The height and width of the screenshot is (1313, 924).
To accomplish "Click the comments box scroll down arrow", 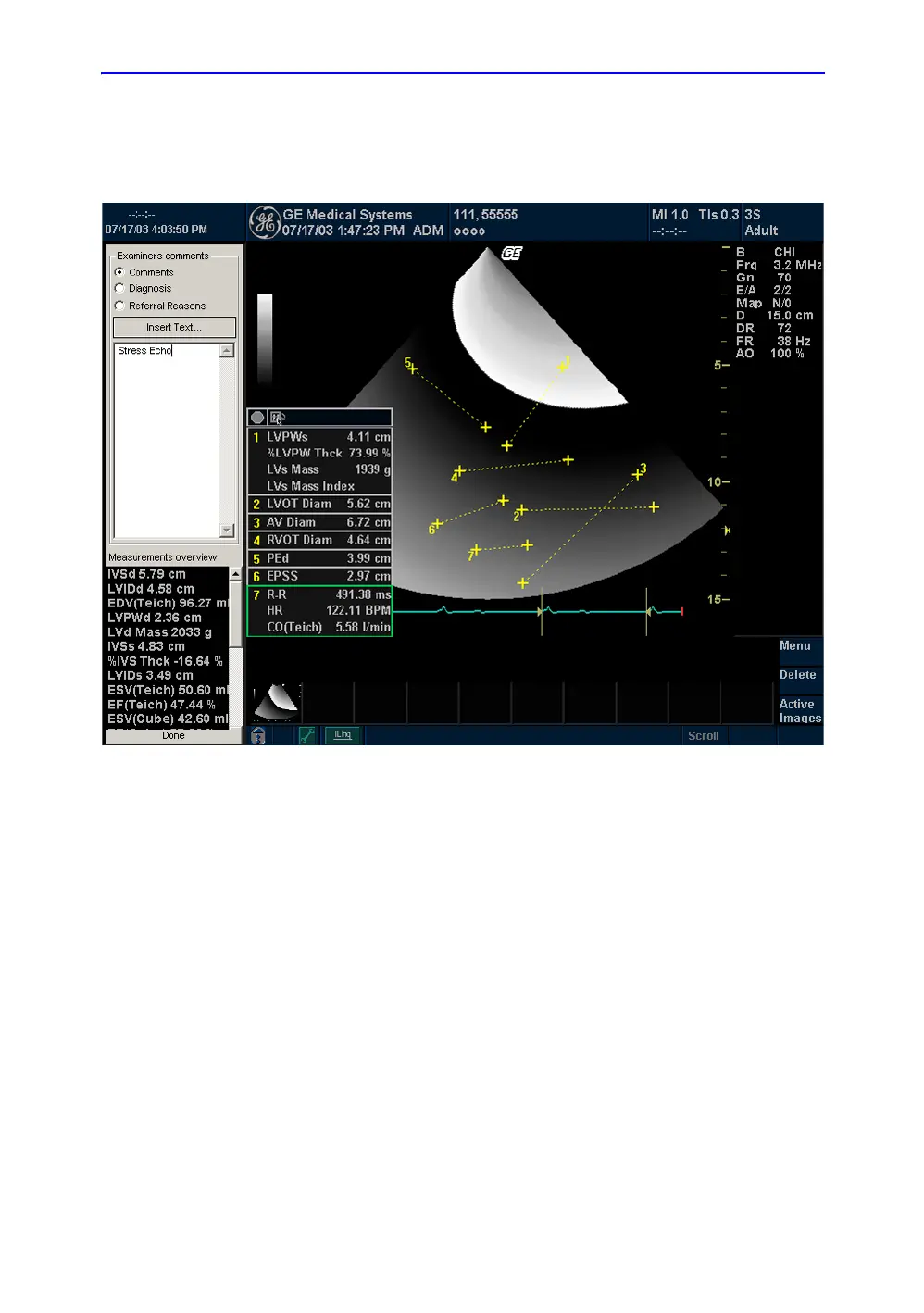I will [x=227, y=531].
